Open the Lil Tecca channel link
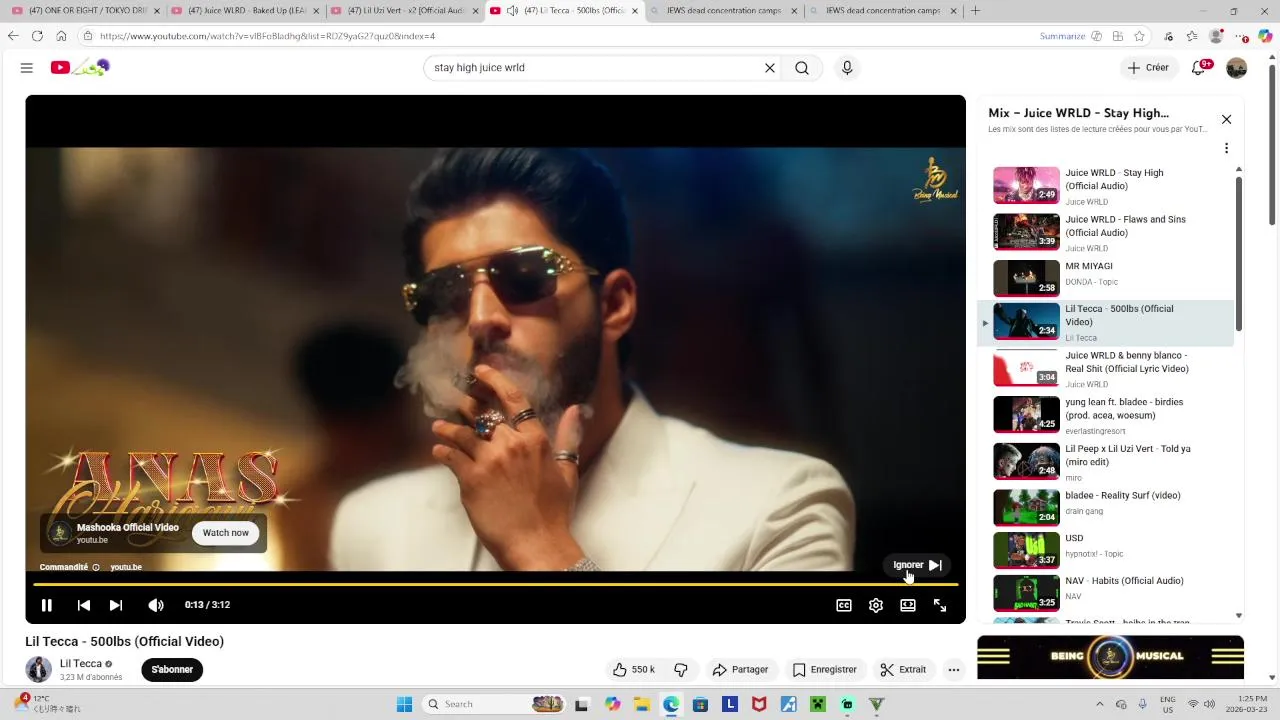This screenshot has height=720, width=1280. tap(81, 663)
